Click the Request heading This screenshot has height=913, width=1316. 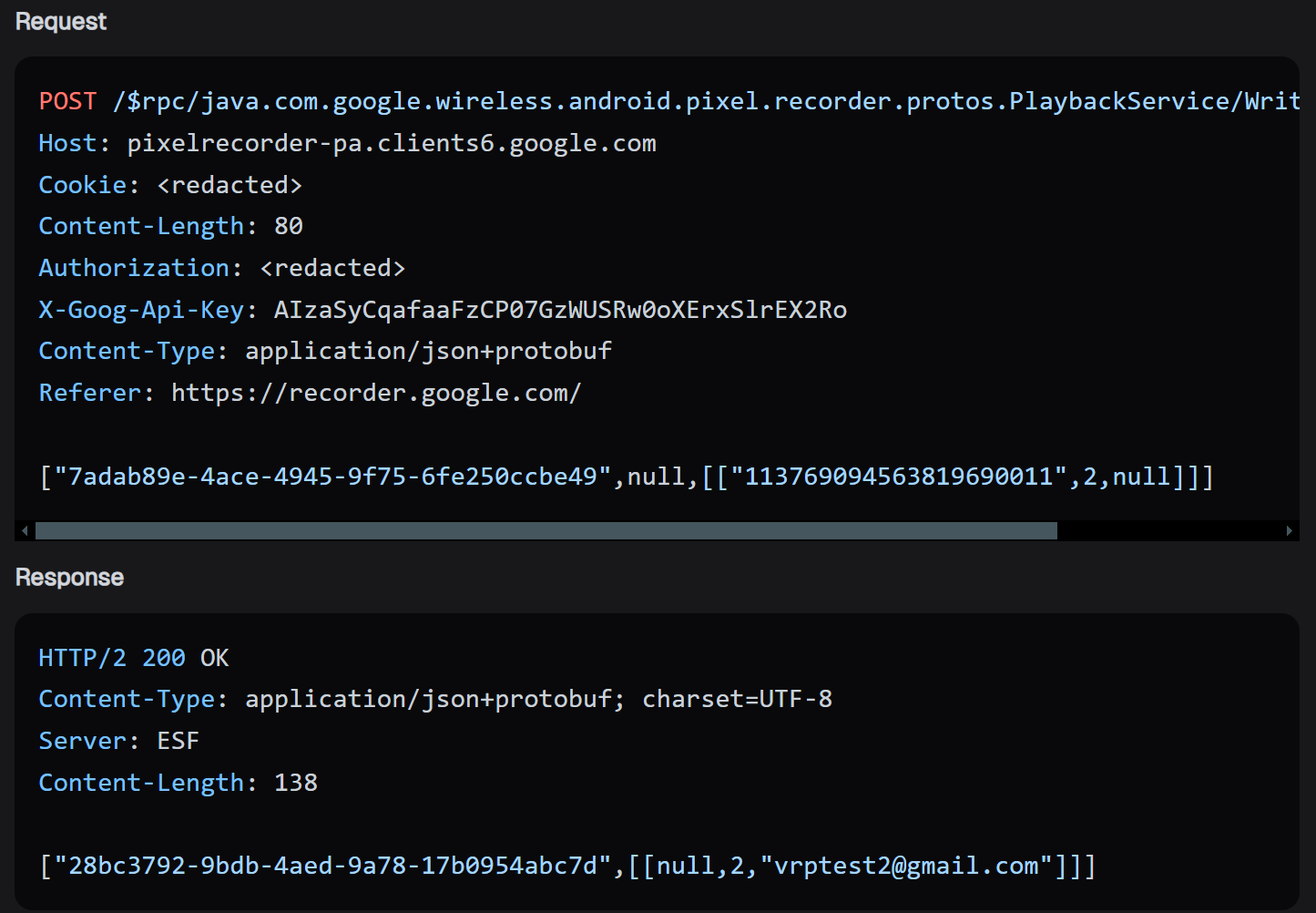tap(61, 22)
